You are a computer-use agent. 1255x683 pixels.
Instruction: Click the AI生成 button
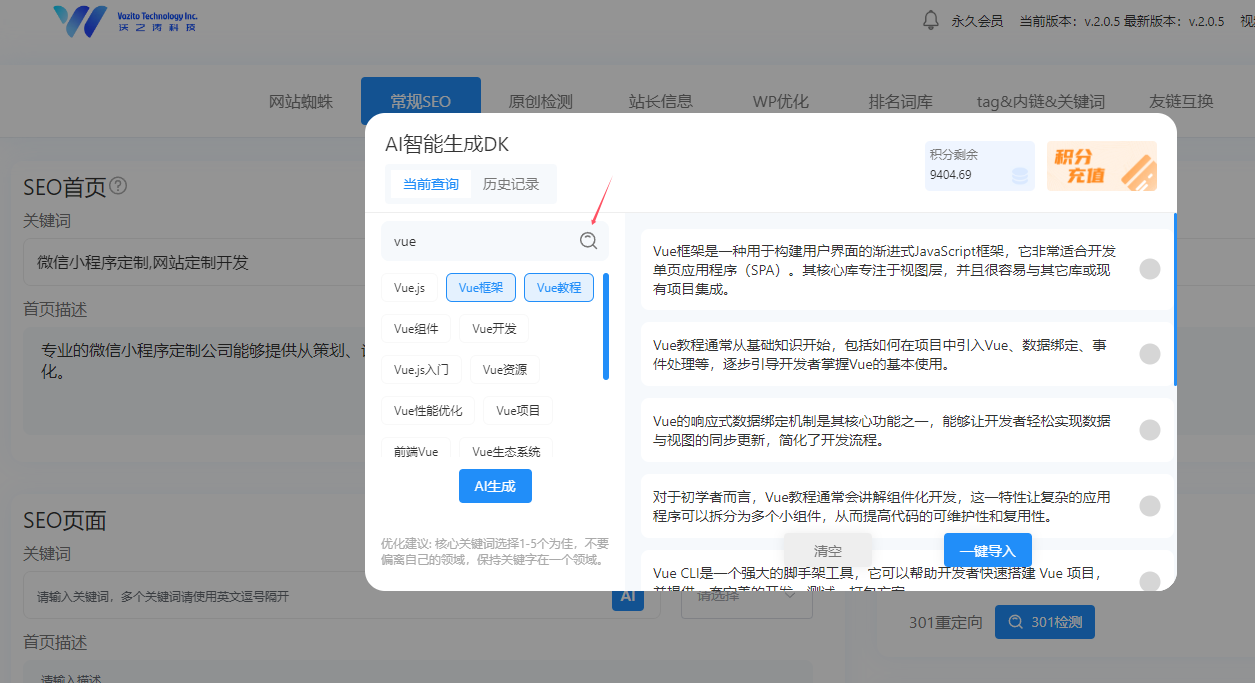495,486
